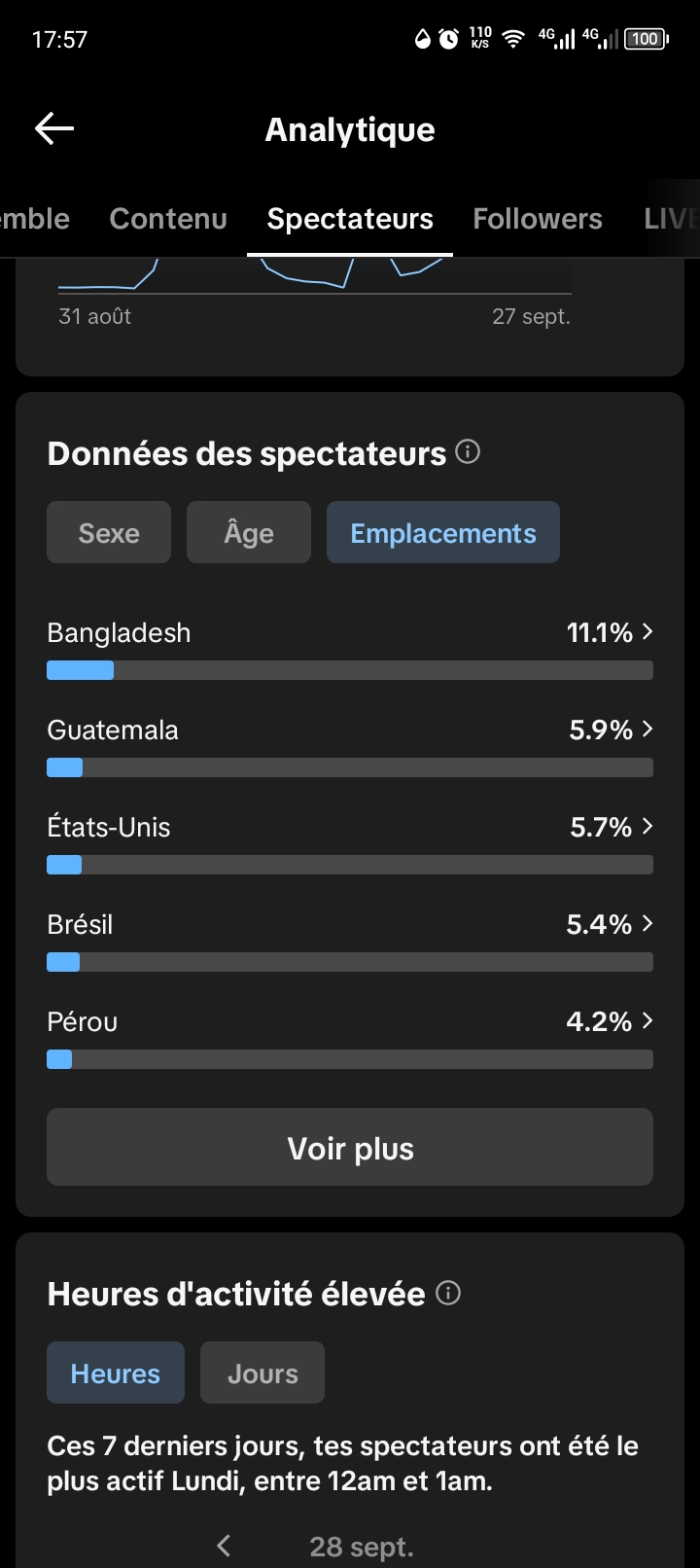Tap the Voir plus button
This screenshot has width=700, height=1568.
[x=350, y=1147]
